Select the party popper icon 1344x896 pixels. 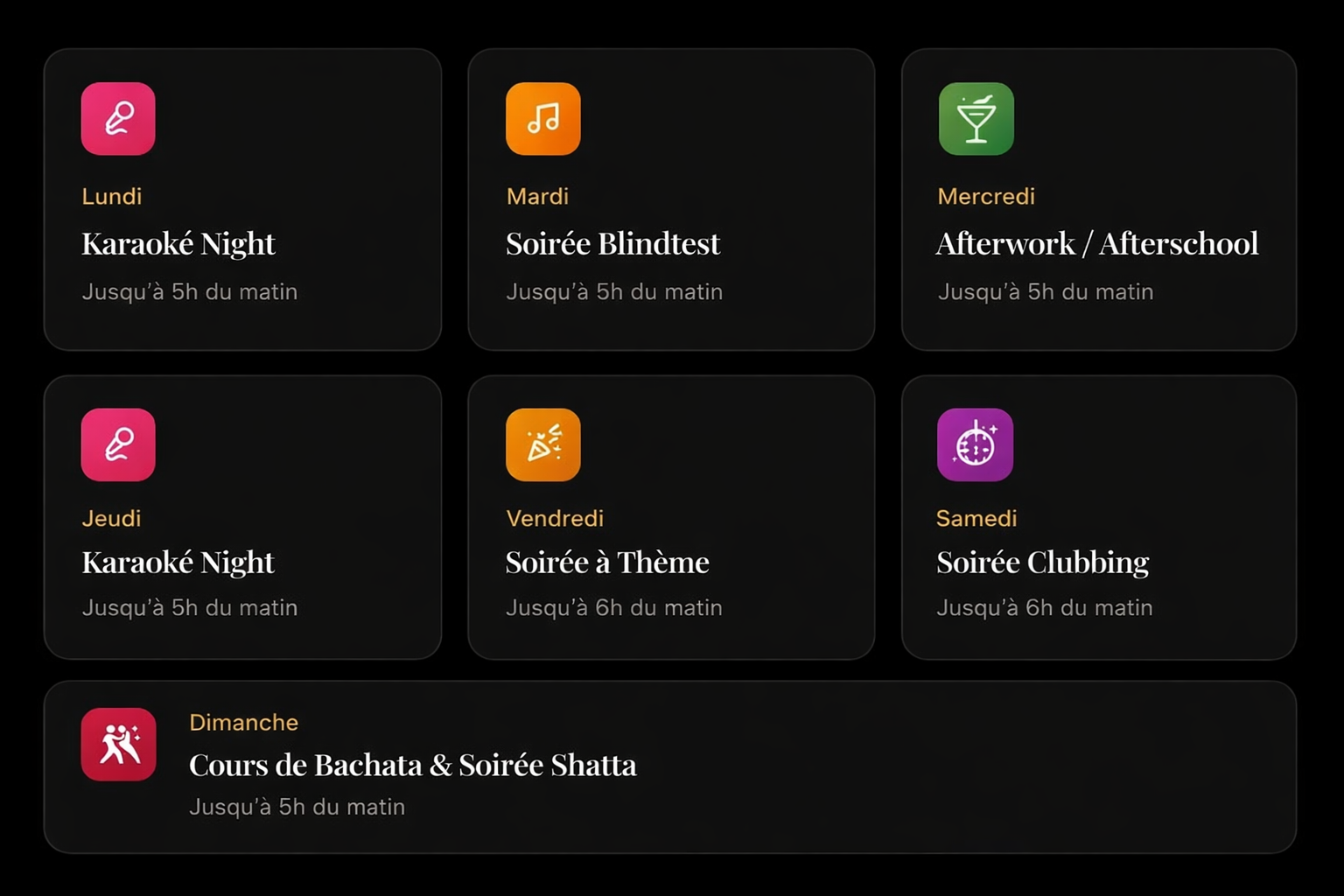click(x=542, y=444)
